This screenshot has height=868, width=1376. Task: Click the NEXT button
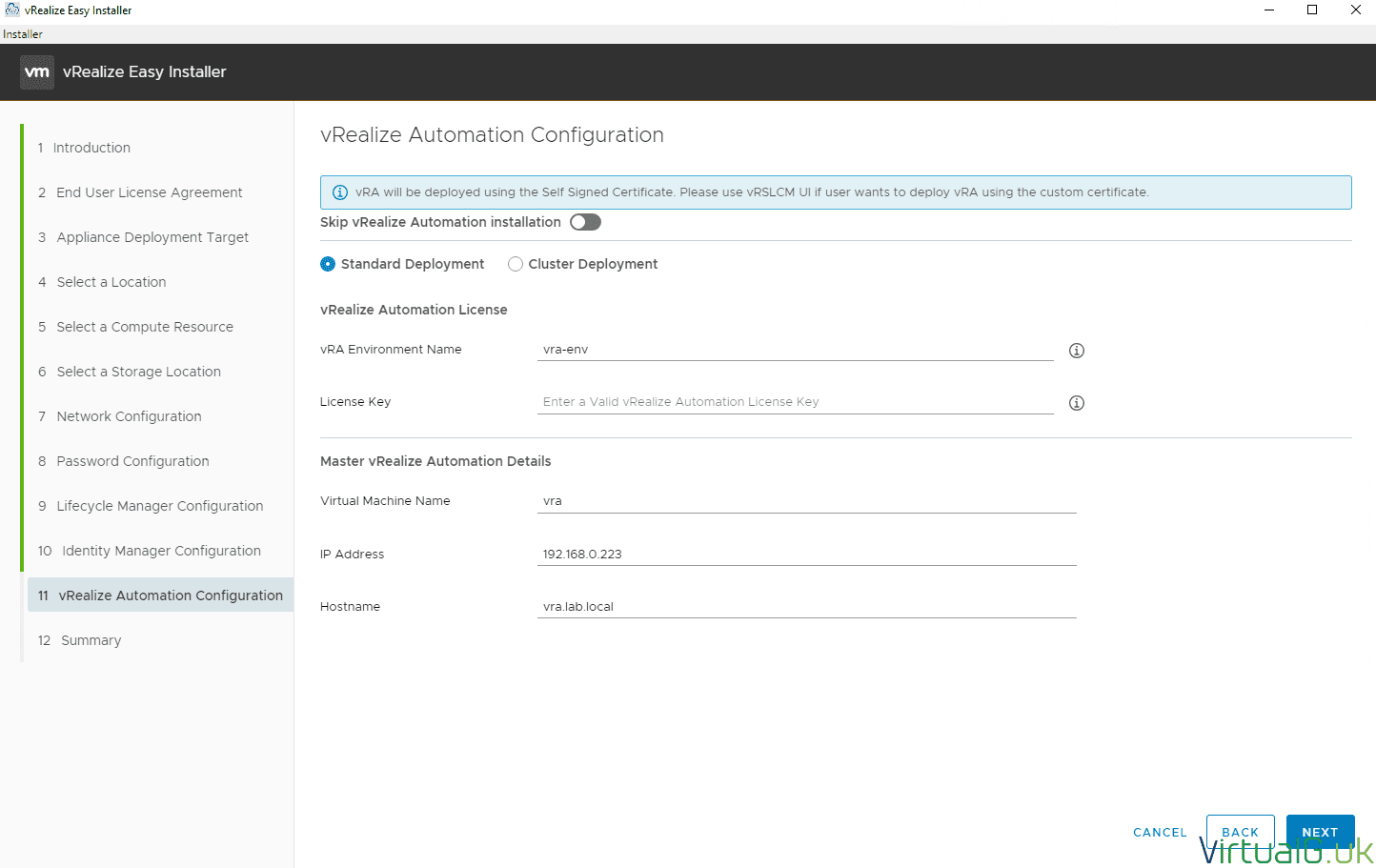coord(1320,832)
